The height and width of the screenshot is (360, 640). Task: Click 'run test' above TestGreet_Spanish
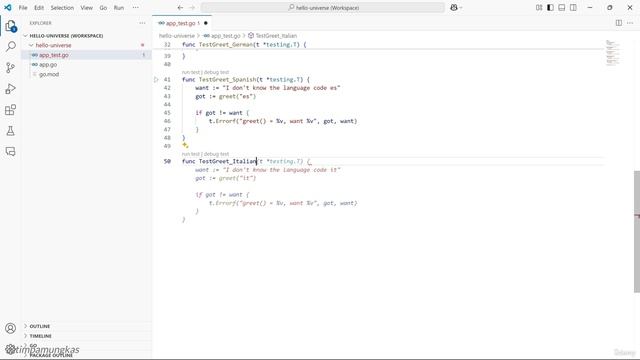pyautogui.click(x=191, y=72)
